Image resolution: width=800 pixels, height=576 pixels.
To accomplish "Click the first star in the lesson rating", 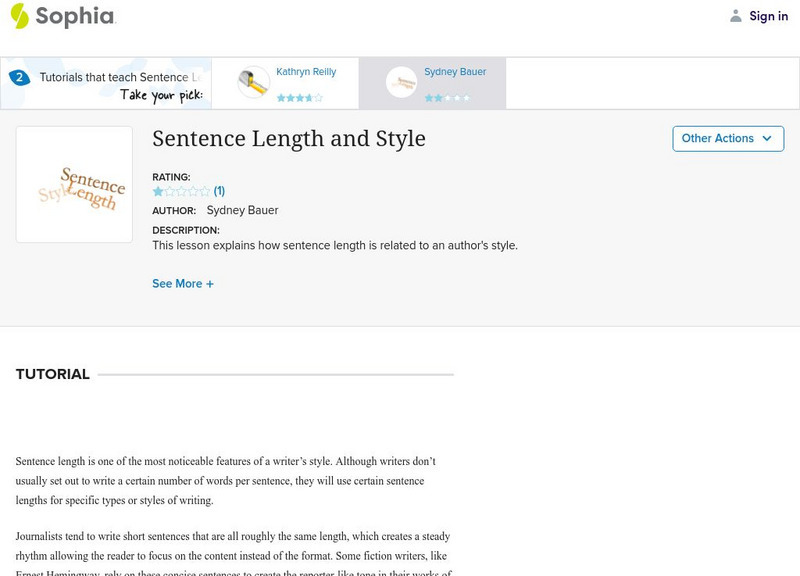I will pos(158,191).
